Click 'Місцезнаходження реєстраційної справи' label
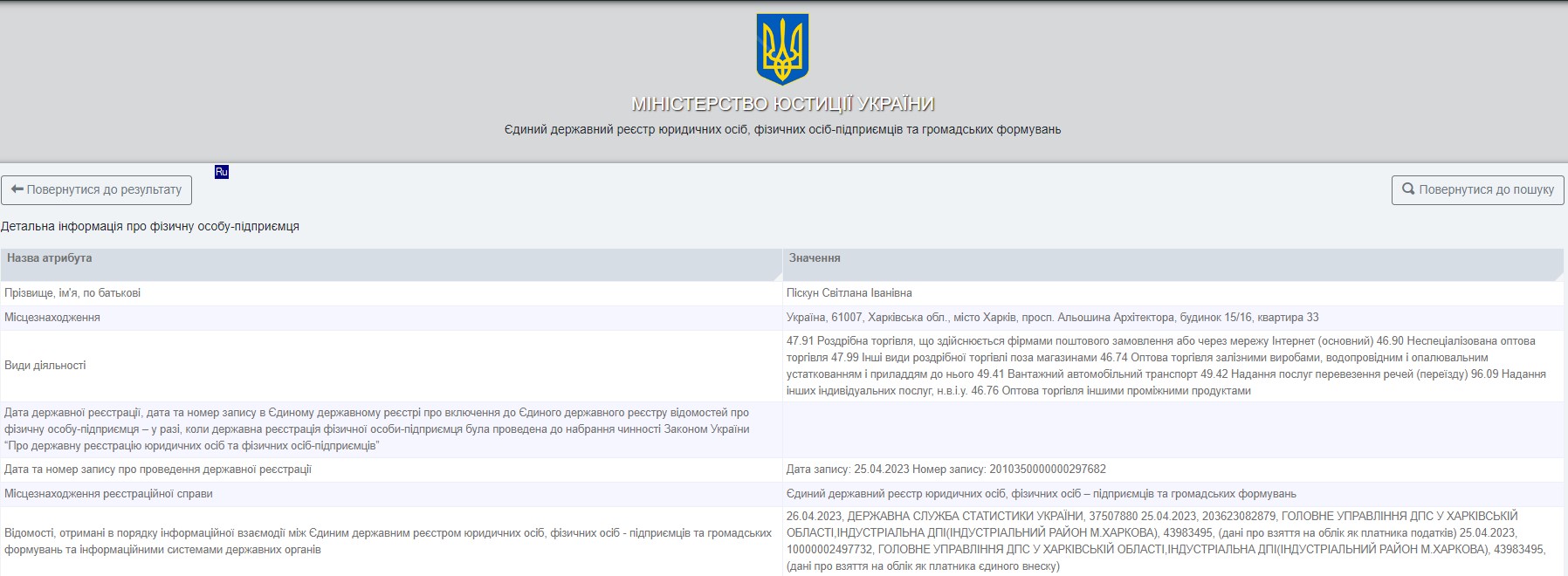Screen dimensions: 1568x576 108,494
